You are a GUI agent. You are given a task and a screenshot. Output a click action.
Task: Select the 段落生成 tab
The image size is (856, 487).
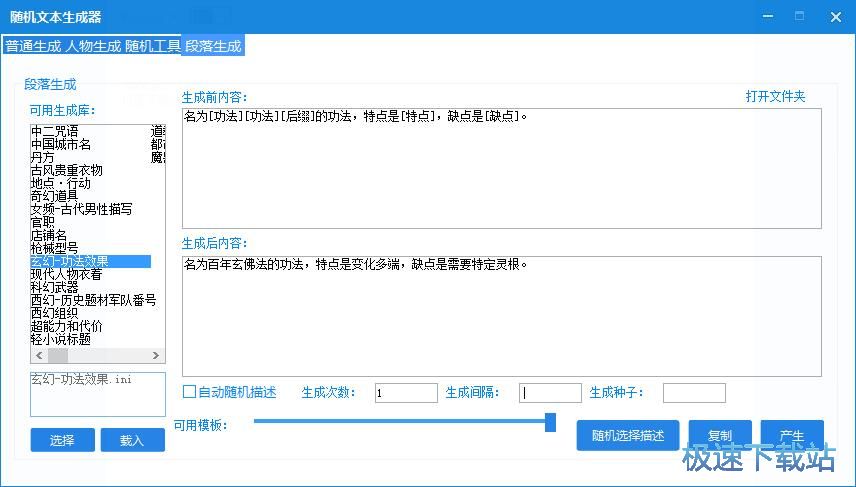click(x=213, y=46)
